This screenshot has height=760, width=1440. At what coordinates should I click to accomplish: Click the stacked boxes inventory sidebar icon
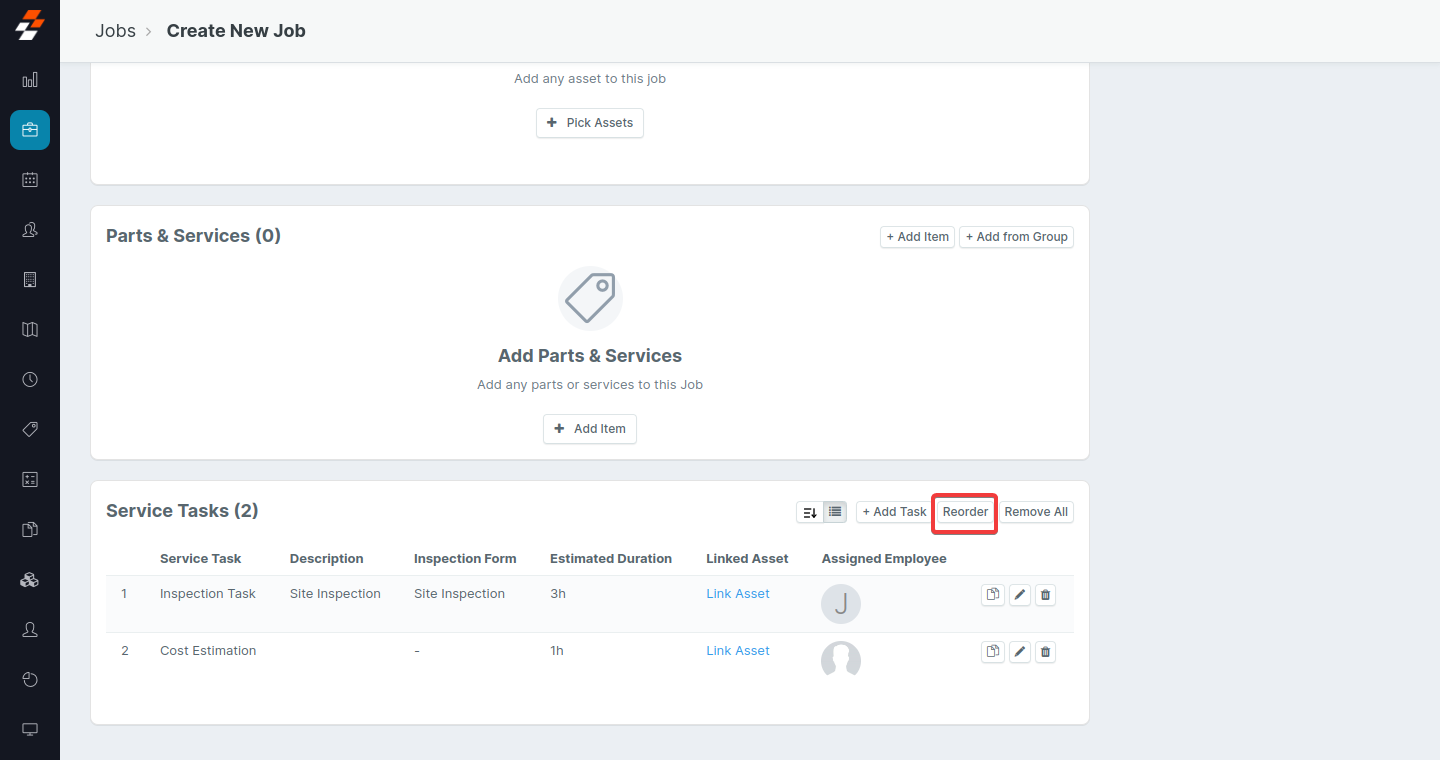(x=30, y=580)
